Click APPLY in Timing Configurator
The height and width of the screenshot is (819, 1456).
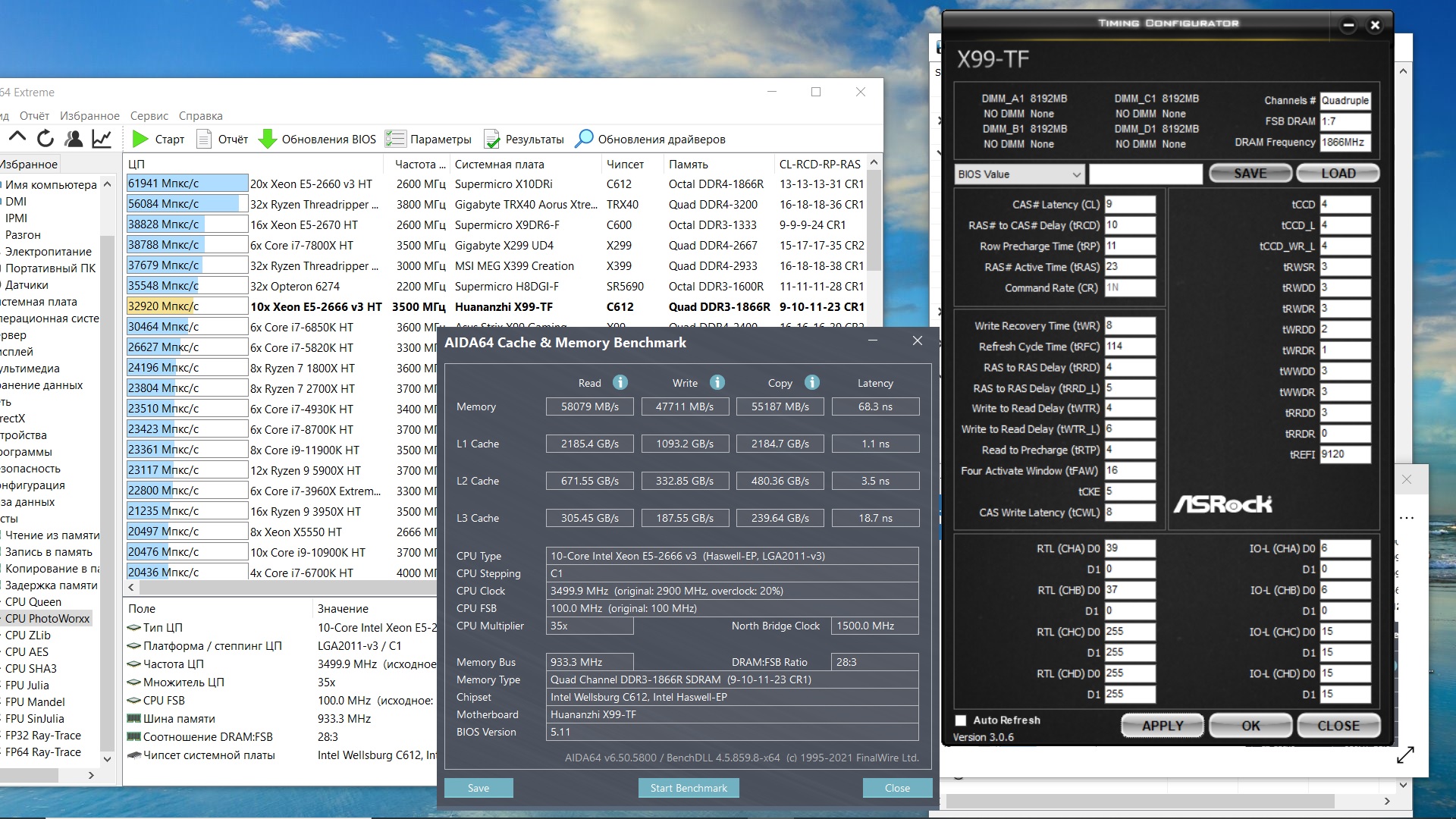pos(1162,726)
